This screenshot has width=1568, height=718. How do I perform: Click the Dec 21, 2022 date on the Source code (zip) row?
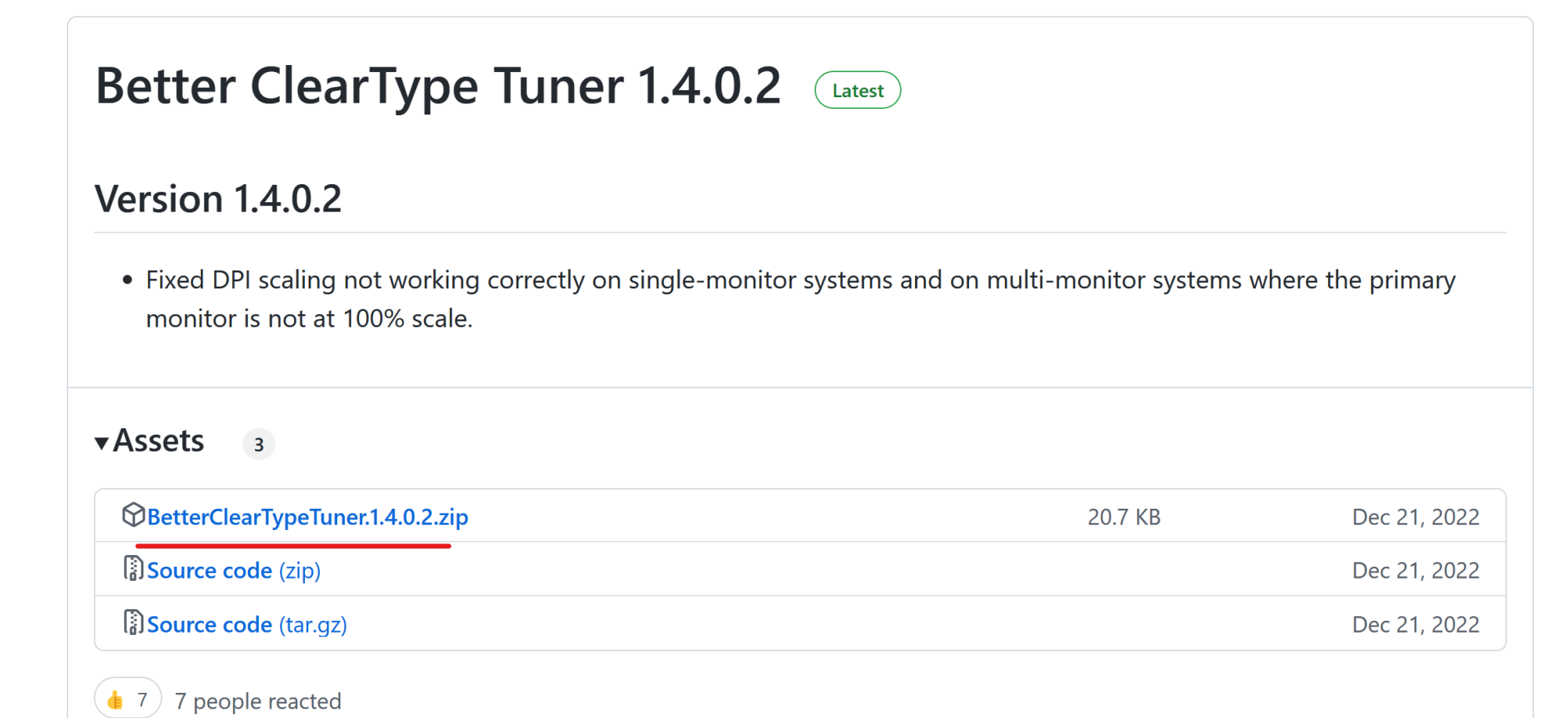[x=1416, y=571]
